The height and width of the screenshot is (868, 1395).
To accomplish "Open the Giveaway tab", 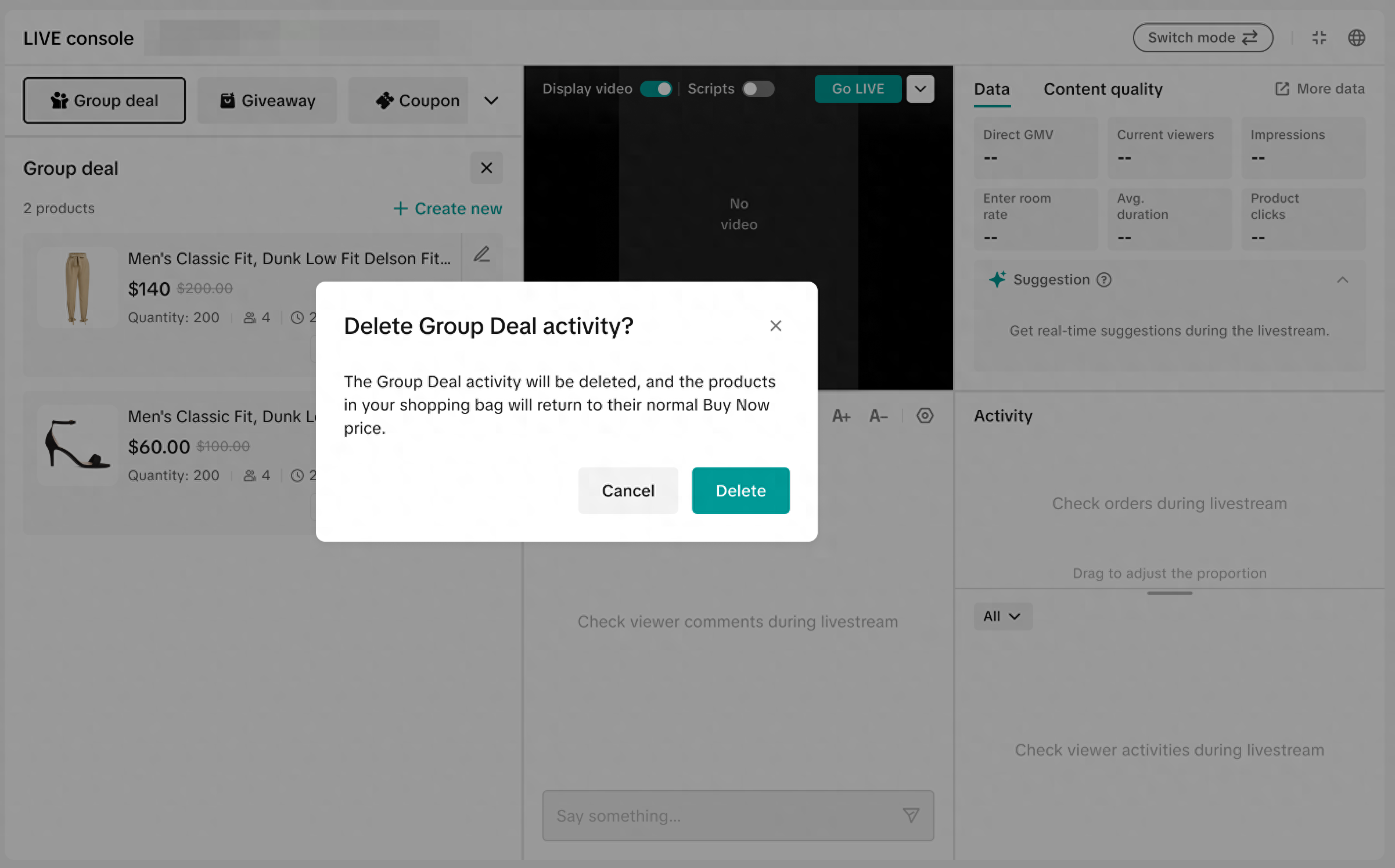I will pyautogui.click(x=267, y=100).
